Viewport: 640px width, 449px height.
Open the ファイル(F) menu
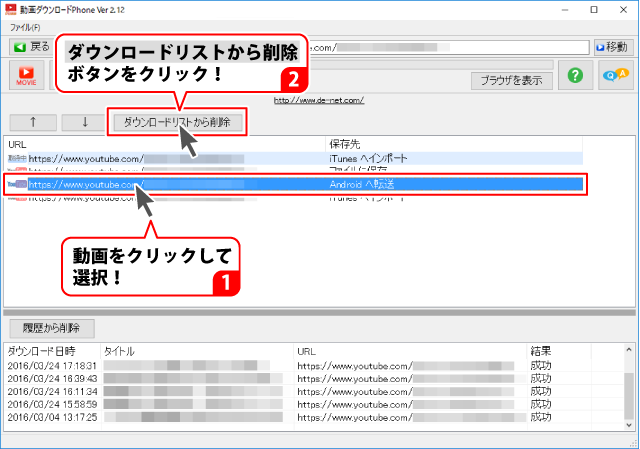pos(25,28)
